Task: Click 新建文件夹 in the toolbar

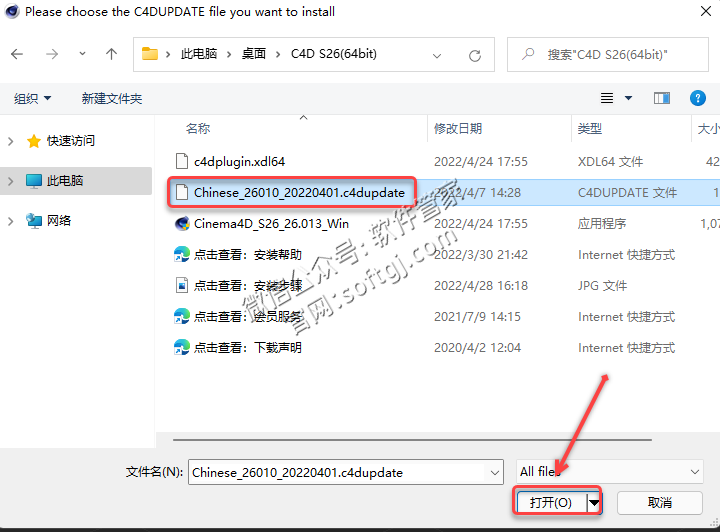Action: (x=112, y=98)
